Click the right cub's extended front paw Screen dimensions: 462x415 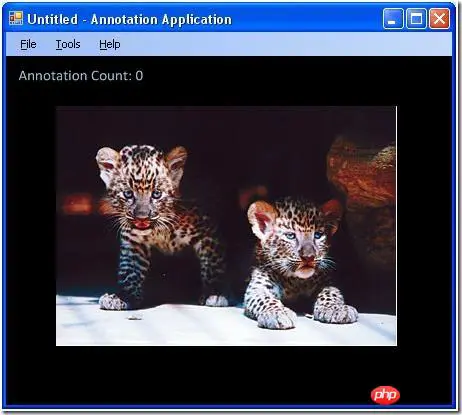[277, 317]
